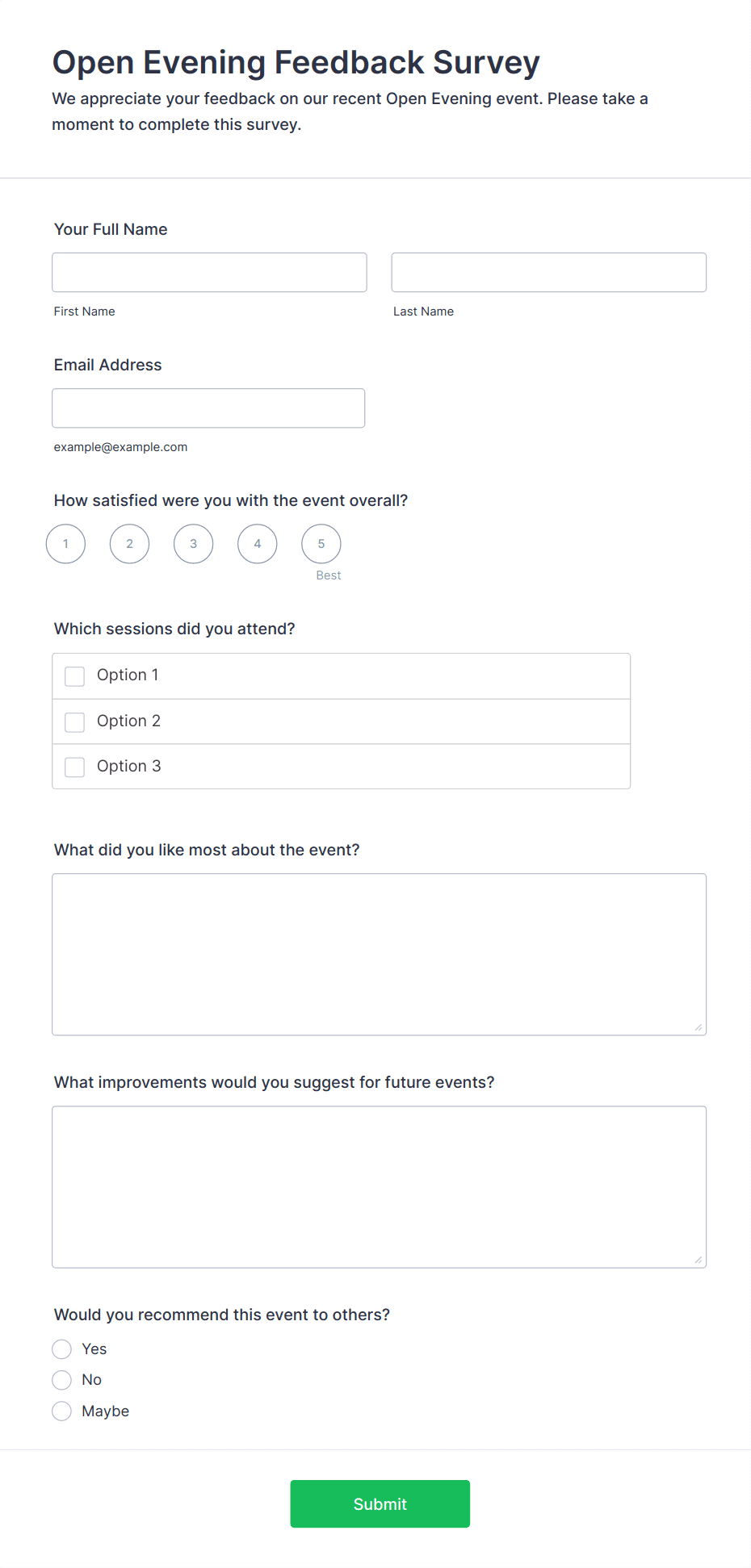This screenshot has width=751, height=1568.
Task: Click the improvements suggestion text area
Action: (x=379, y=1186)
